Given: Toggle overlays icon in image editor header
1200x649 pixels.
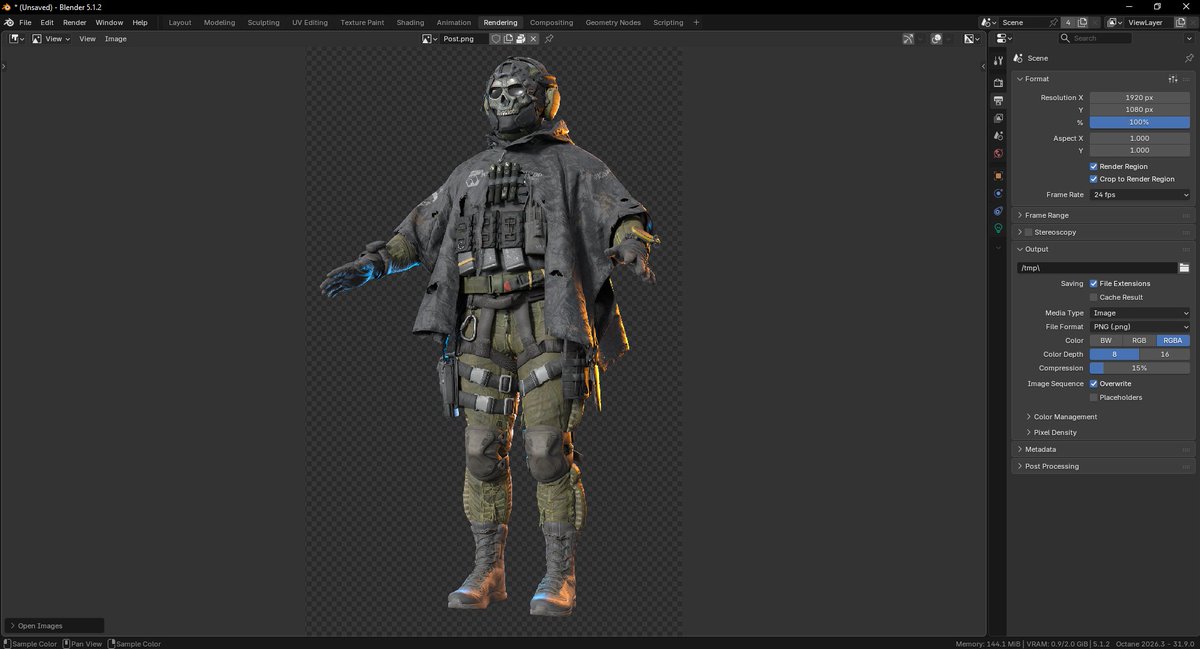Looking at the screenshot, I should pos(936,38).
